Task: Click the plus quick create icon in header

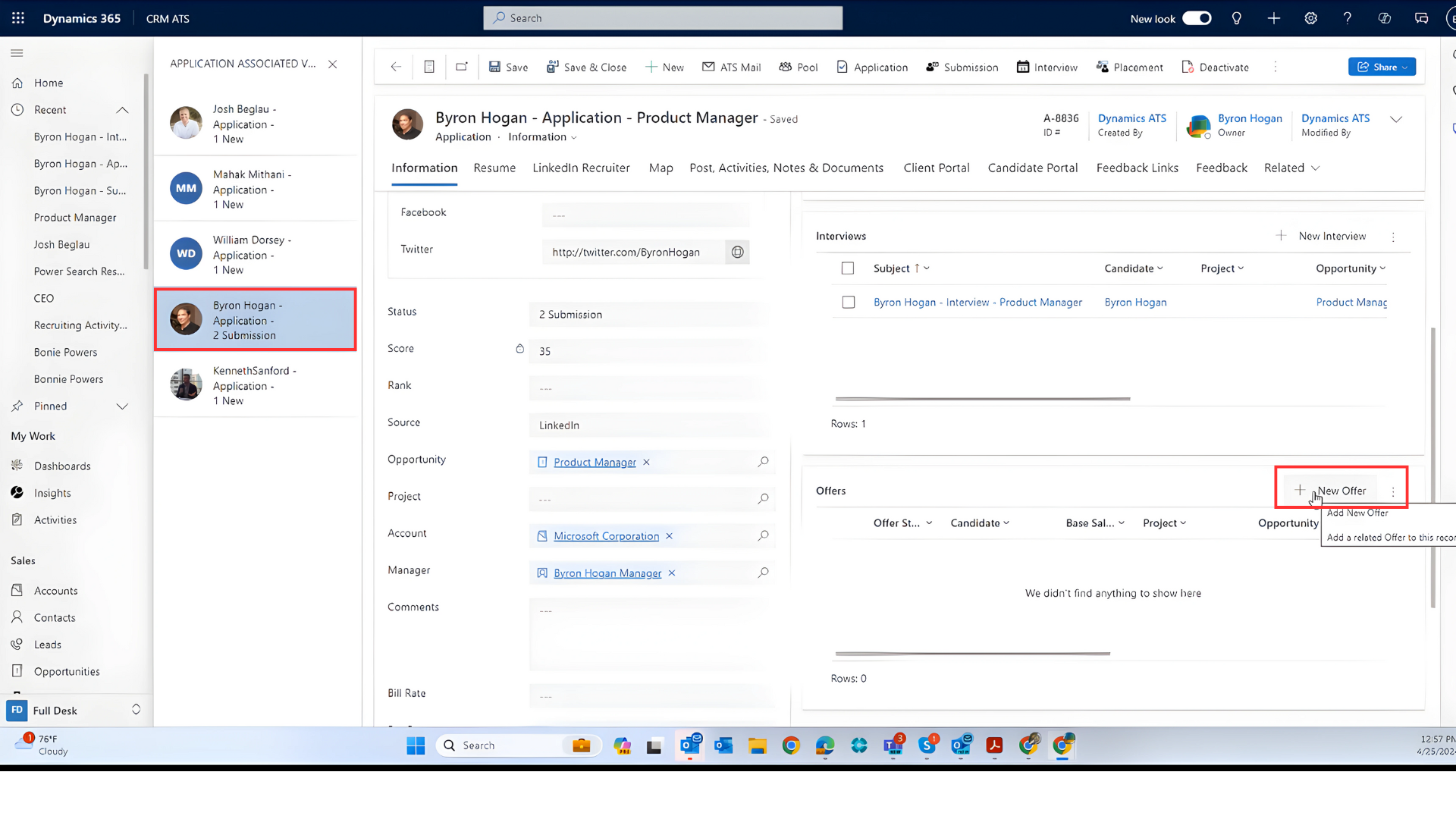Action: coord(1274,18)
